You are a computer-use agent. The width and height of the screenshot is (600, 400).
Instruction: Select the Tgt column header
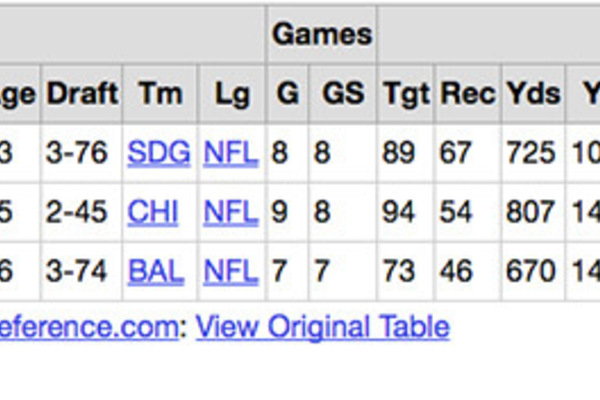click(x=406, y=94)
